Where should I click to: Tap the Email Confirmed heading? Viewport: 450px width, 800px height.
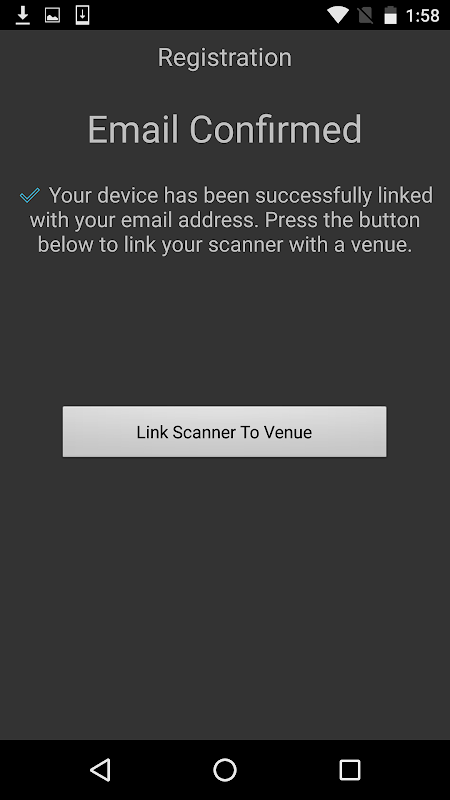click(224, 130)
